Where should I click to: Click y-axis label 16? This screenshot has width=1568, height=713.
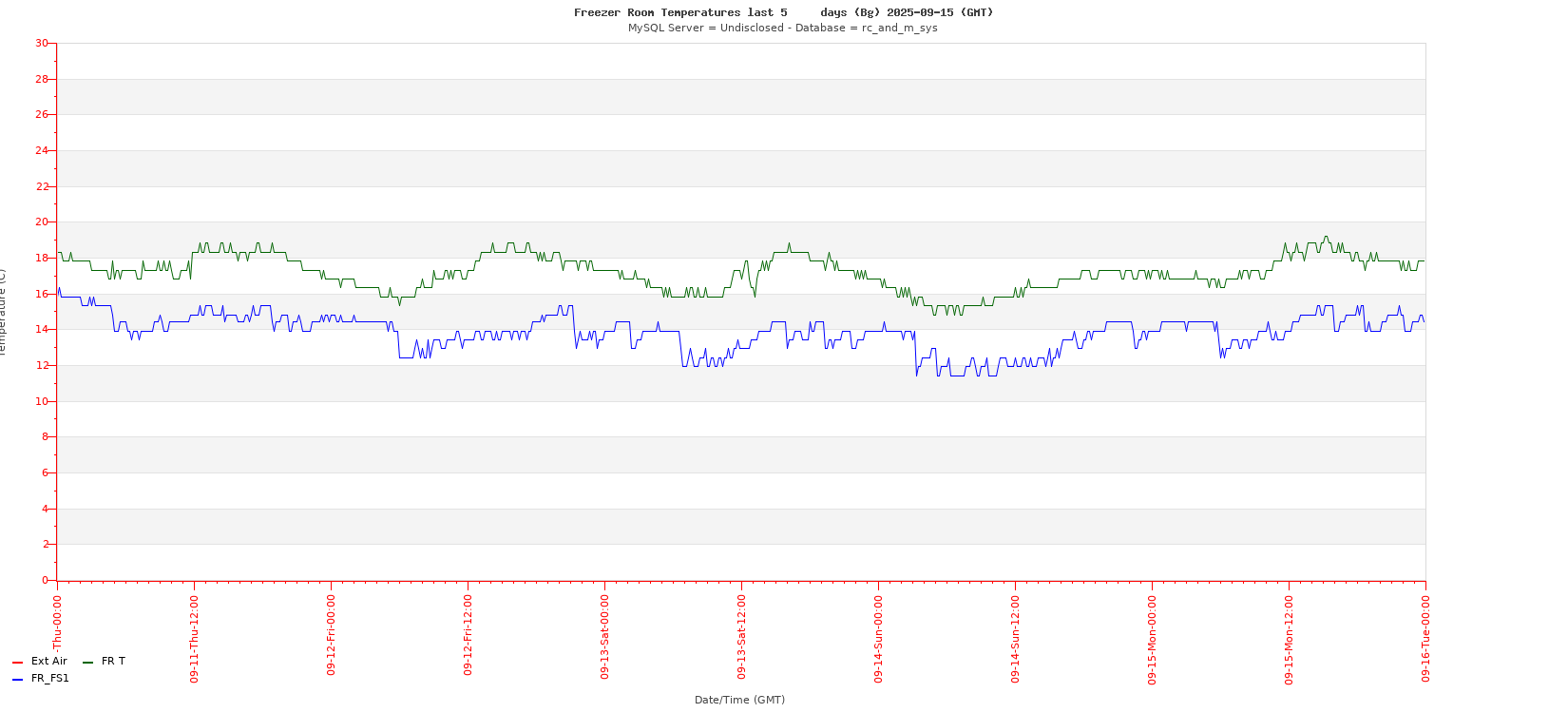pyautogui.click(x=41, y=294)
